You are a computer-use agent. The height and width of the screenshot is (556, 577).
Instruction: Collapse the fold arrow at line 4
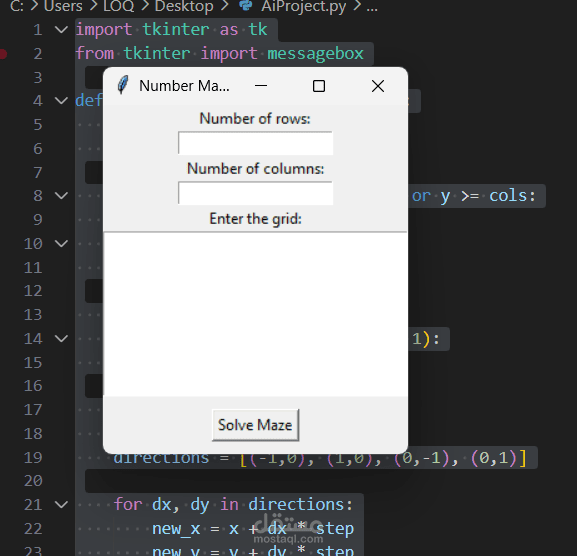[61, 100]
